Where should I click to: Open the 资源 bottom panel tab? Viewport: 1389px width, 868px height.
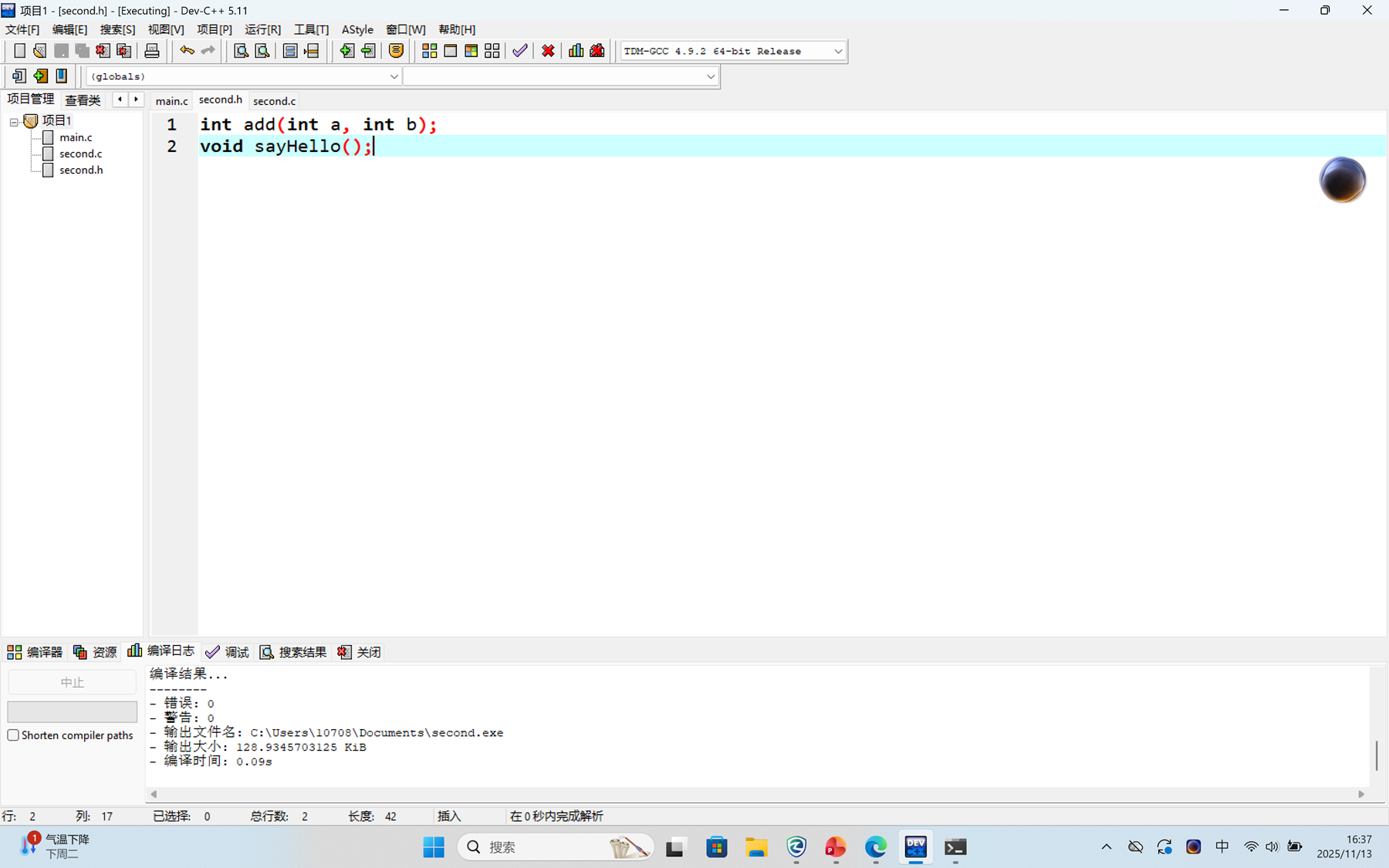point(95,652)
